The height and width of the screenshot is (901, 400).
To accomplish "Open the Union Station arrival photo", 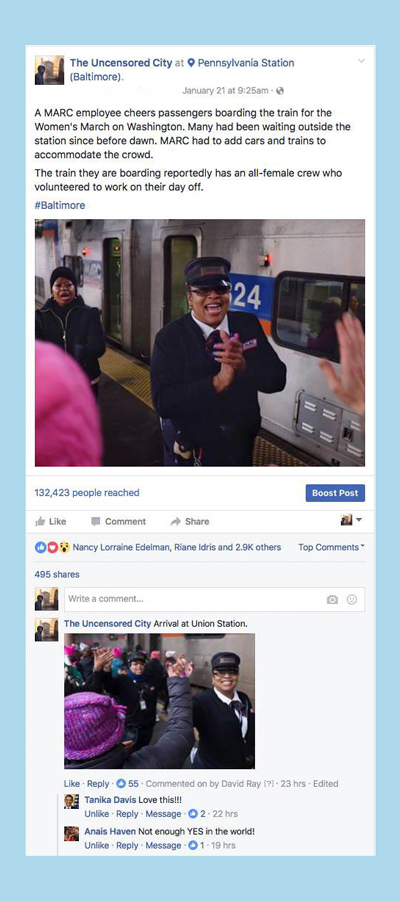I will pyautogui.click(x=159, y=701).
